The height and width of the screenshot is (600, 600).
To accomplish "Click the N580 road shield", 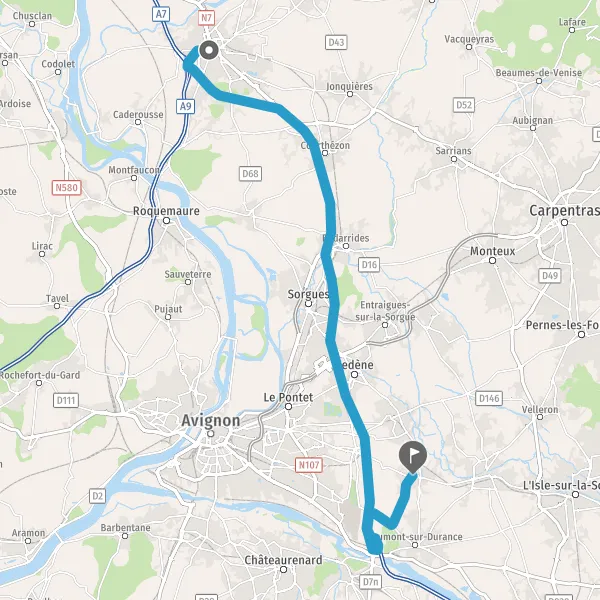I will click(67, 188).
